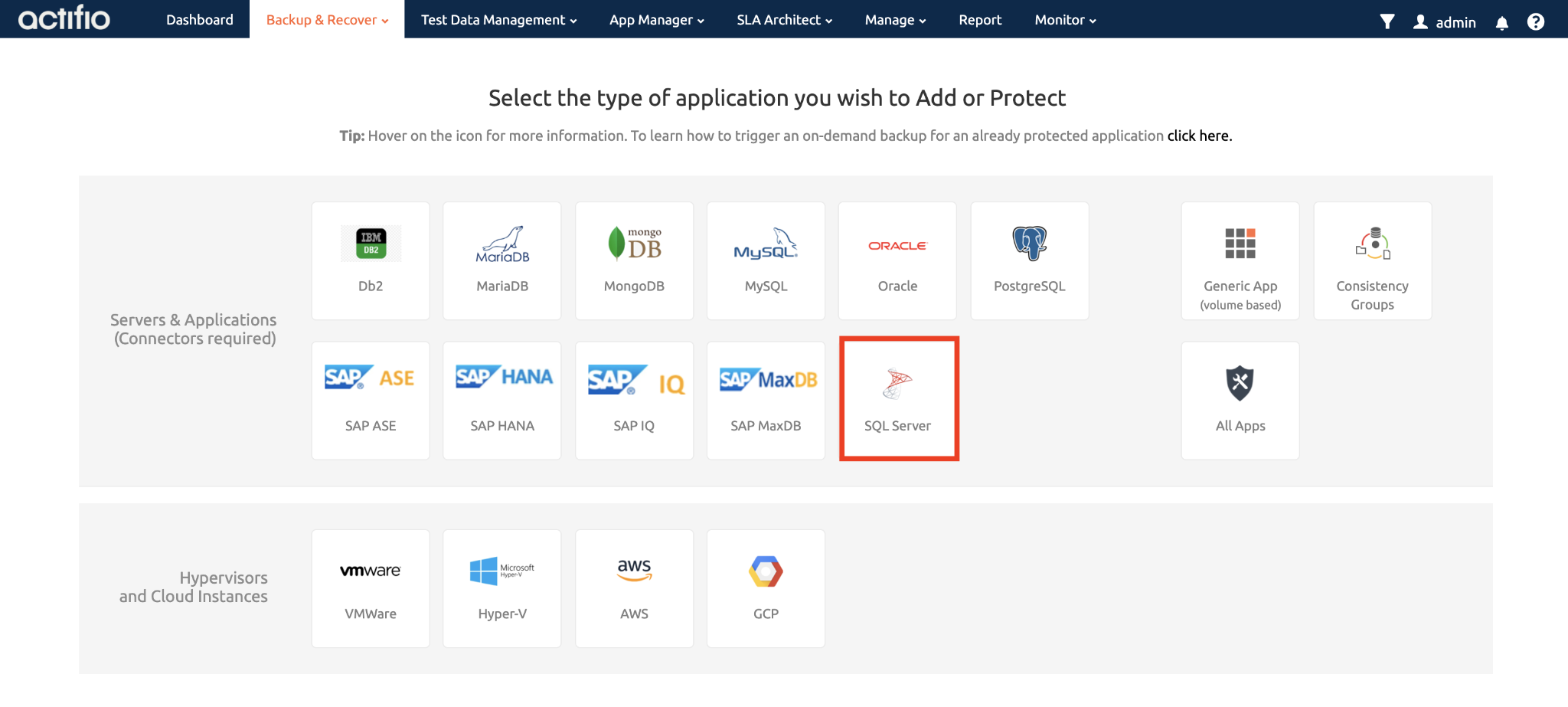The image size is (1568, 707).
Task: Select the AWS cloud tile
Action: pos(634,588)
